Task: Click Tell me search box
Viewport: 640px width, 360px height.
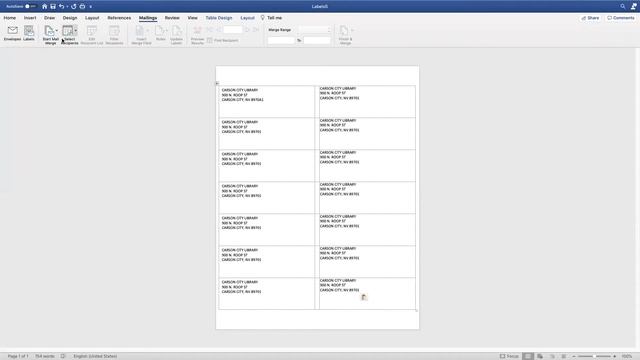Action: coord(271,18)
